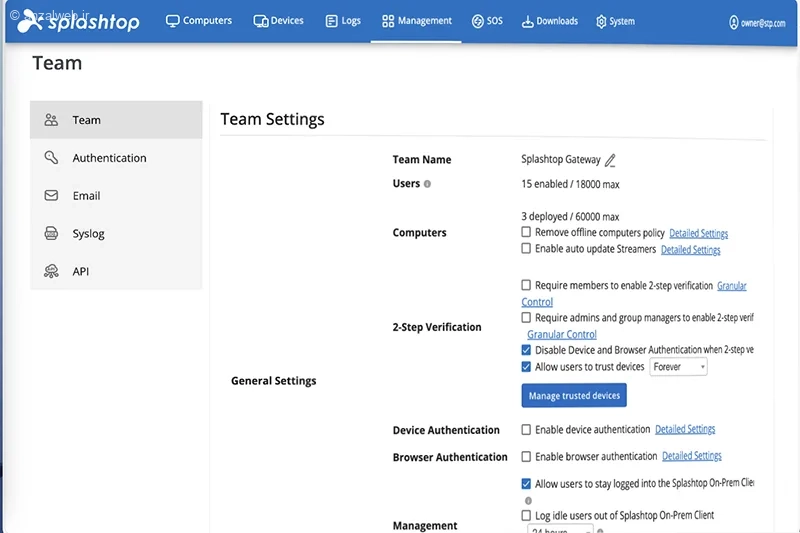Open Syslog settings in sidebar
800x533 pixels.
coord(116,233)
